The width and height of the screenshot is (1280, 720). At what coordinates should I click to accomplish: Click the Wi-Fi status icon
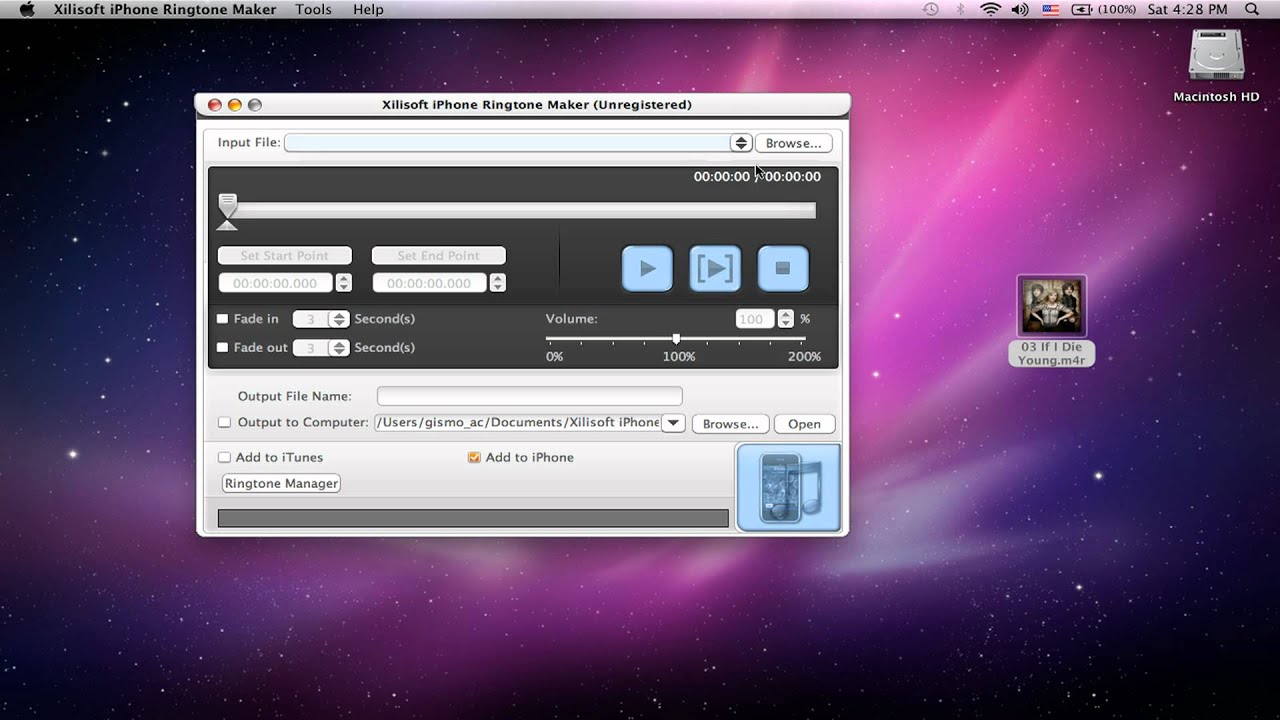point(990,9)
